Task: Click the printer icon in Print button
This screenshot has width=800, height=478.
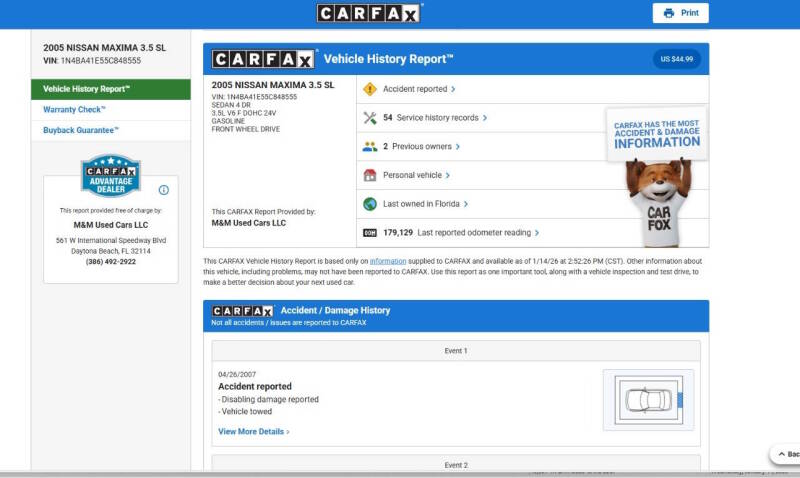Action: [x=668, y=13]
